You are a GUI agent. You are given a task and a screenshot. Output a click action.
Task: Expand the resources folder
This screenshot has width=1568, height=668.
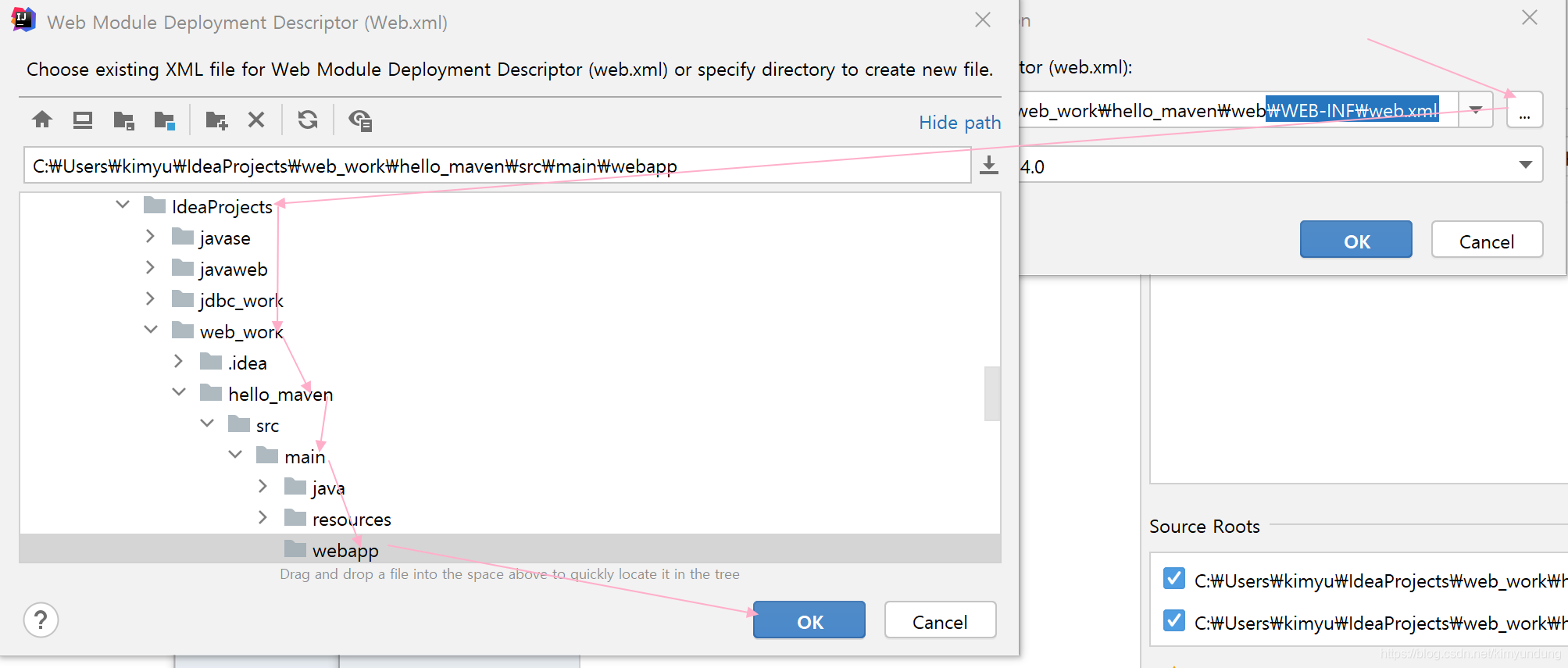(x=263, y=517)
